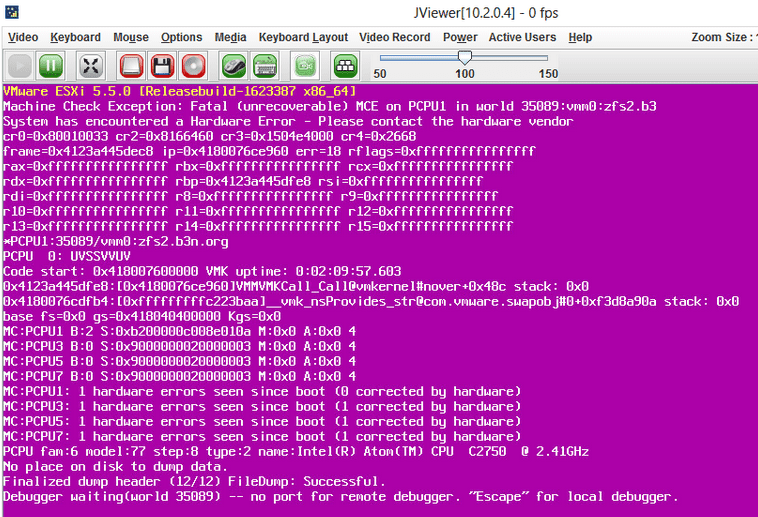This screenshot has height=517, width=758.
Task: Open the Keyboard Layout menu
Action: [x=303, y=37]
